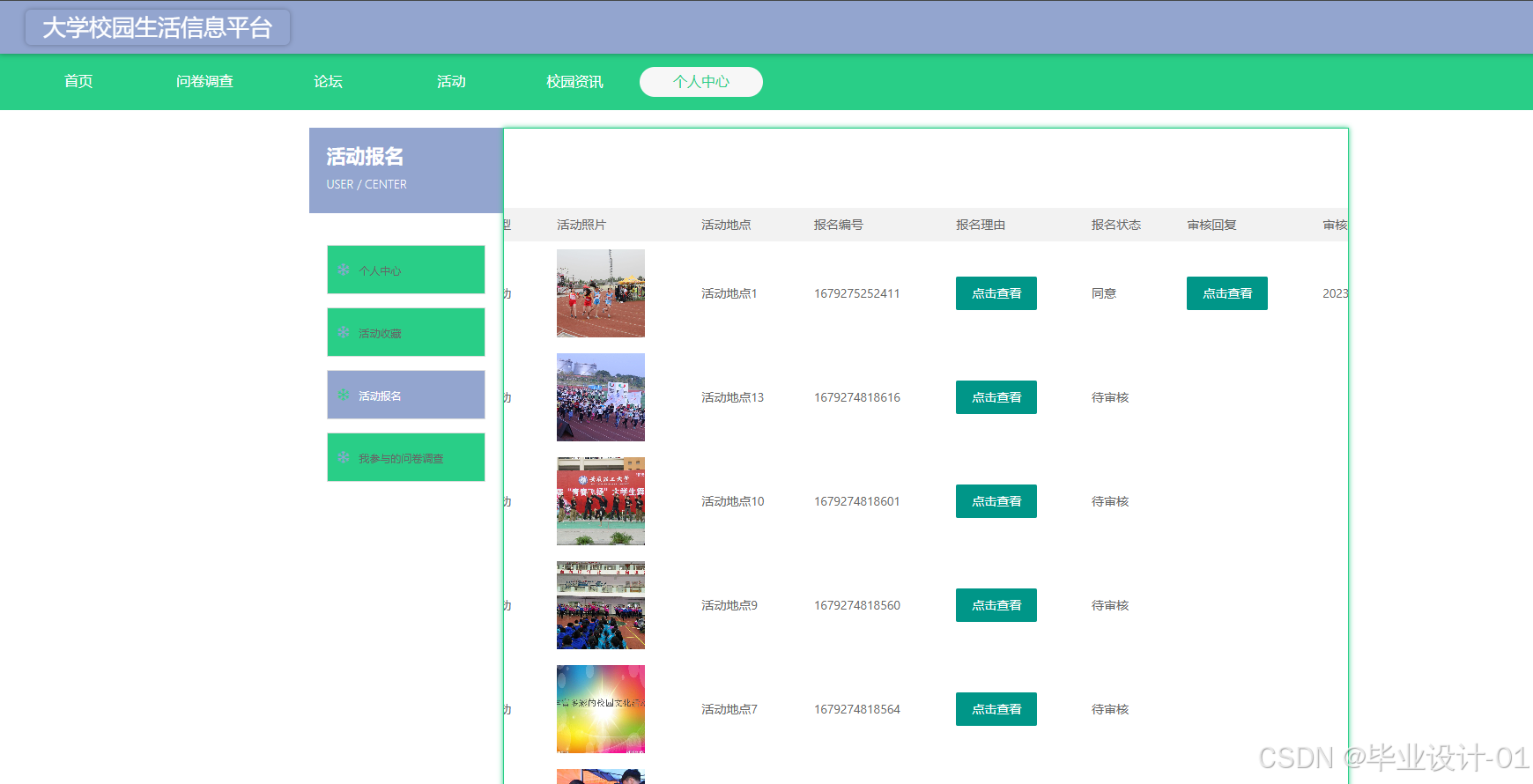Click 待审核 status in 活动地点9 row
Screen dimensions: 1533x784
click(1110, 605)
